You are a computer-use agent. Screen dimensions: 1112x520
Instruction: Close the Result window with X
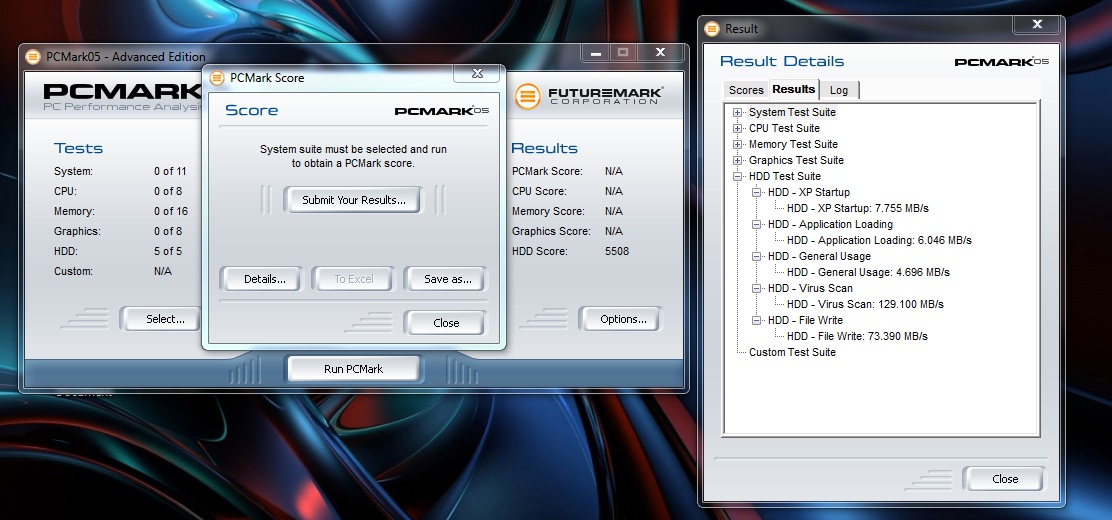pos(1037,24)
